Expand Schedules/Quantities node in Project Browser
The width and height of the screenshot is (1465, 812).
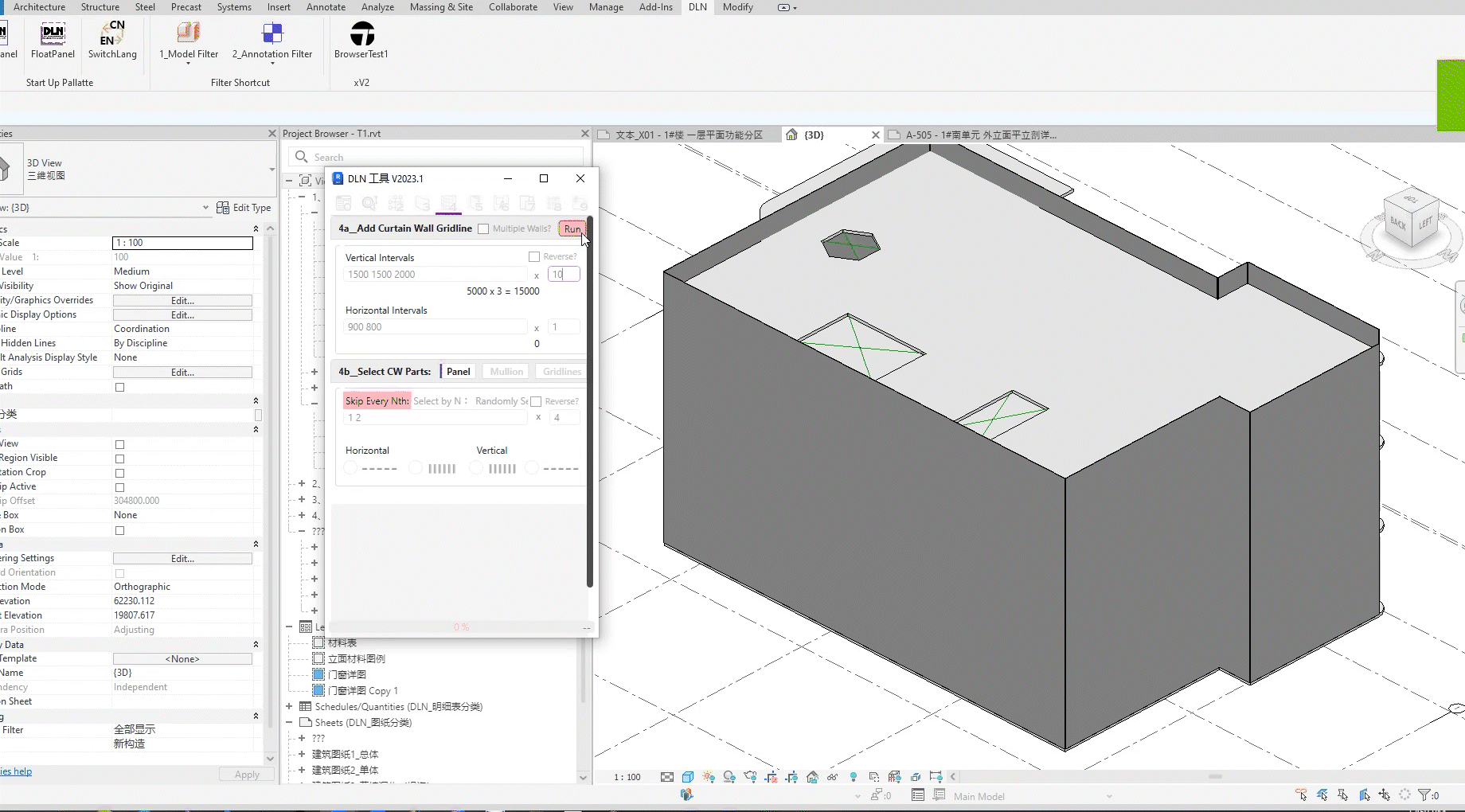(289, 707)
